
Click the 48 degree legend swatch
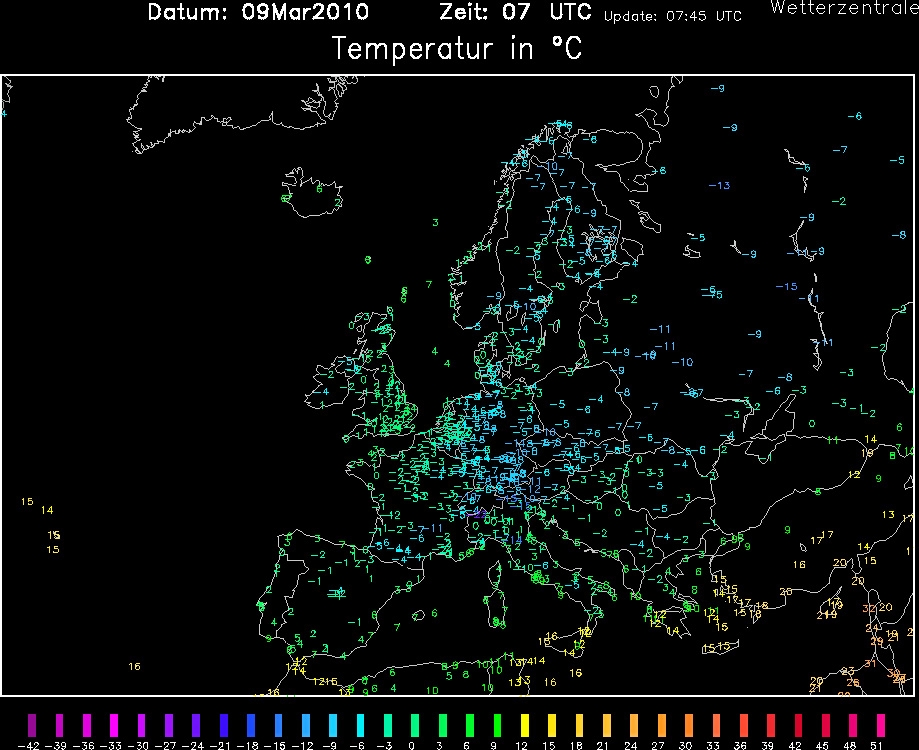tap(853, 725)
